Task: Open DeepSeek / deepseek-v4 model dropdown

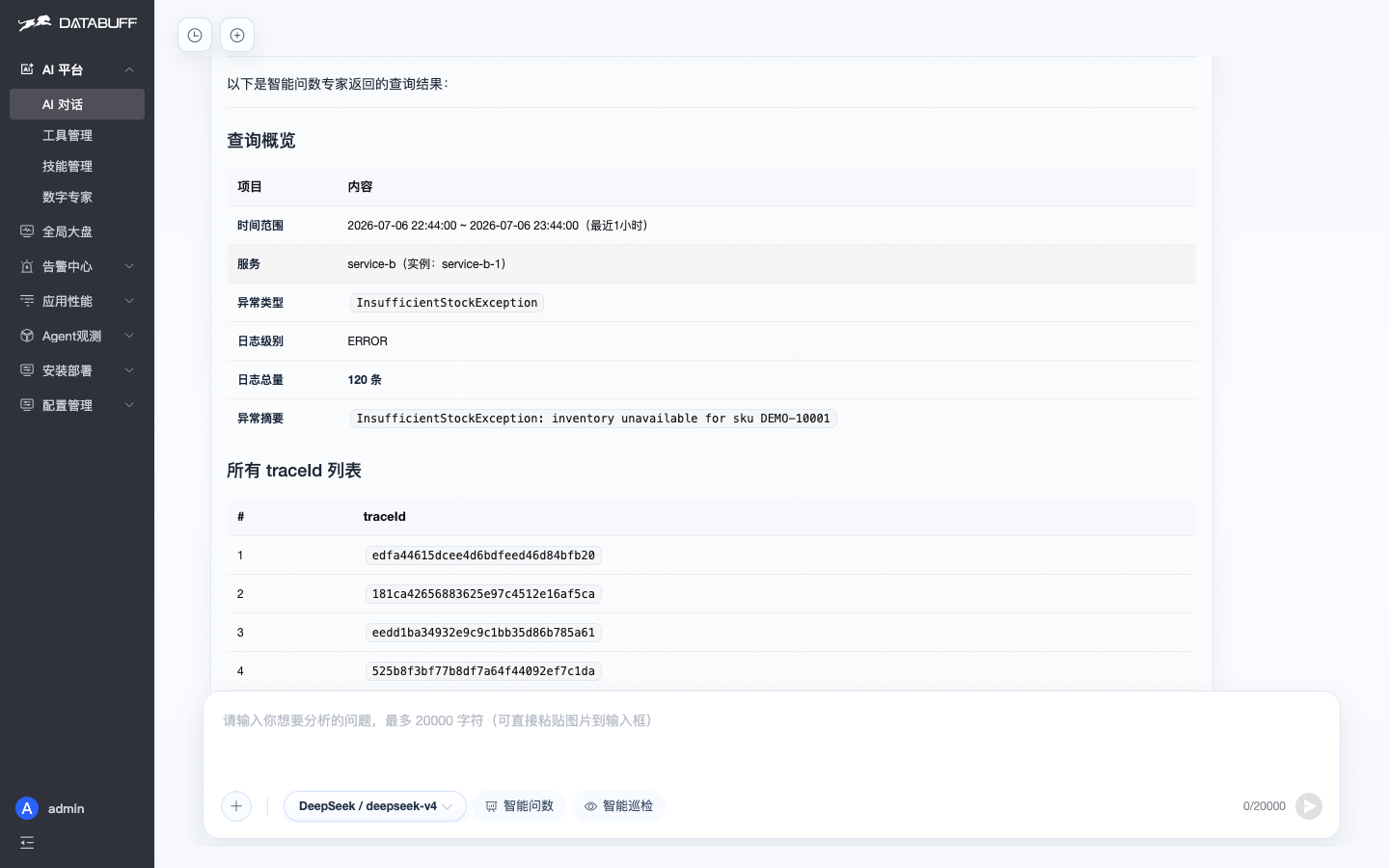Action: (x=375, y=806)
